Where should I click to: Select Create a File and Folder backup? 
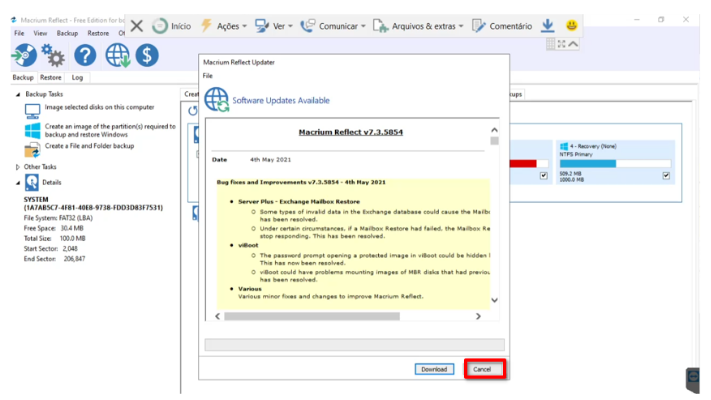89,146
